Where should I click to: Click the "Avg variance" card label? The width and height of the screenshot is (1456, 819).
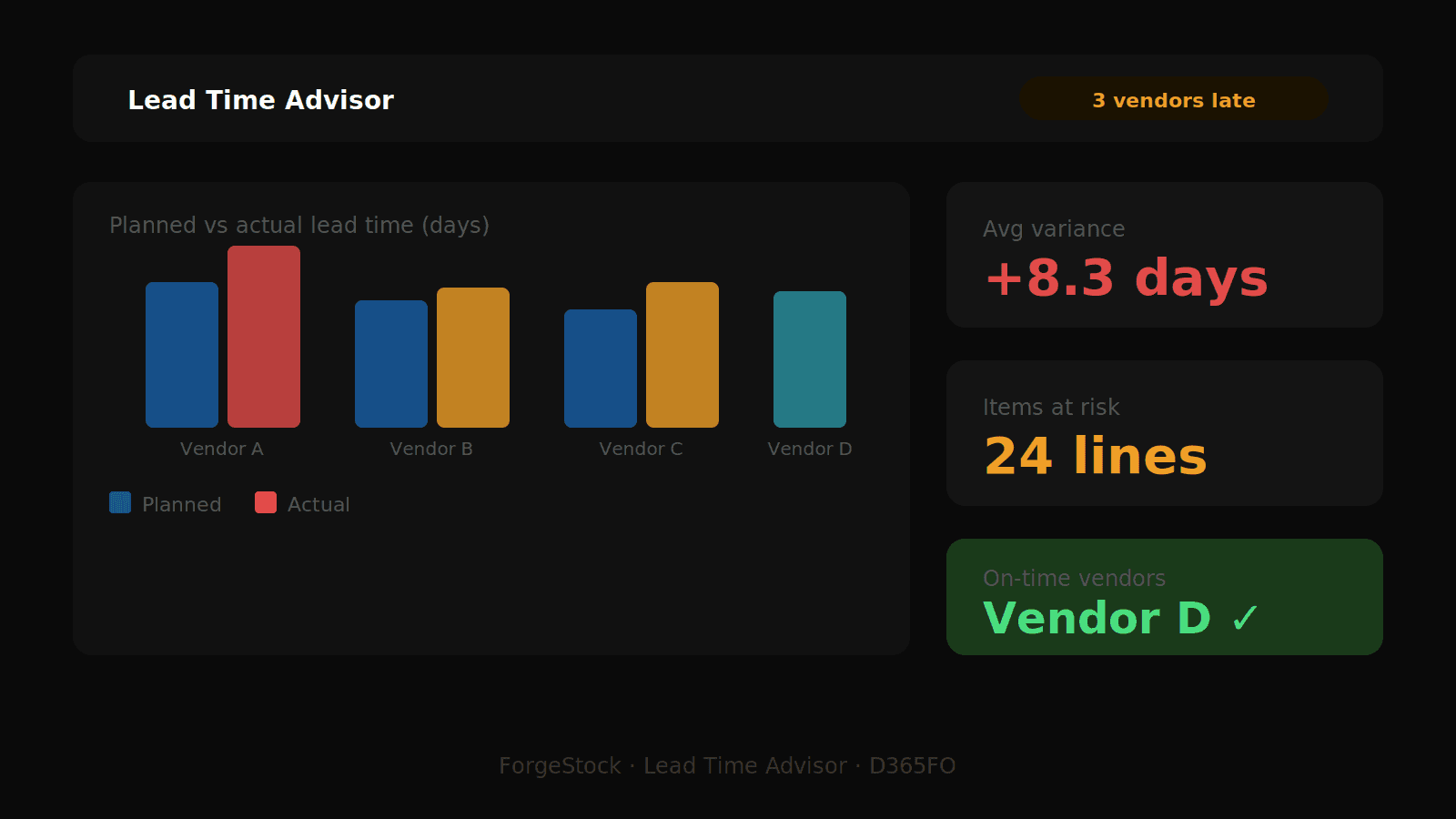click(x=1054, y=228)
